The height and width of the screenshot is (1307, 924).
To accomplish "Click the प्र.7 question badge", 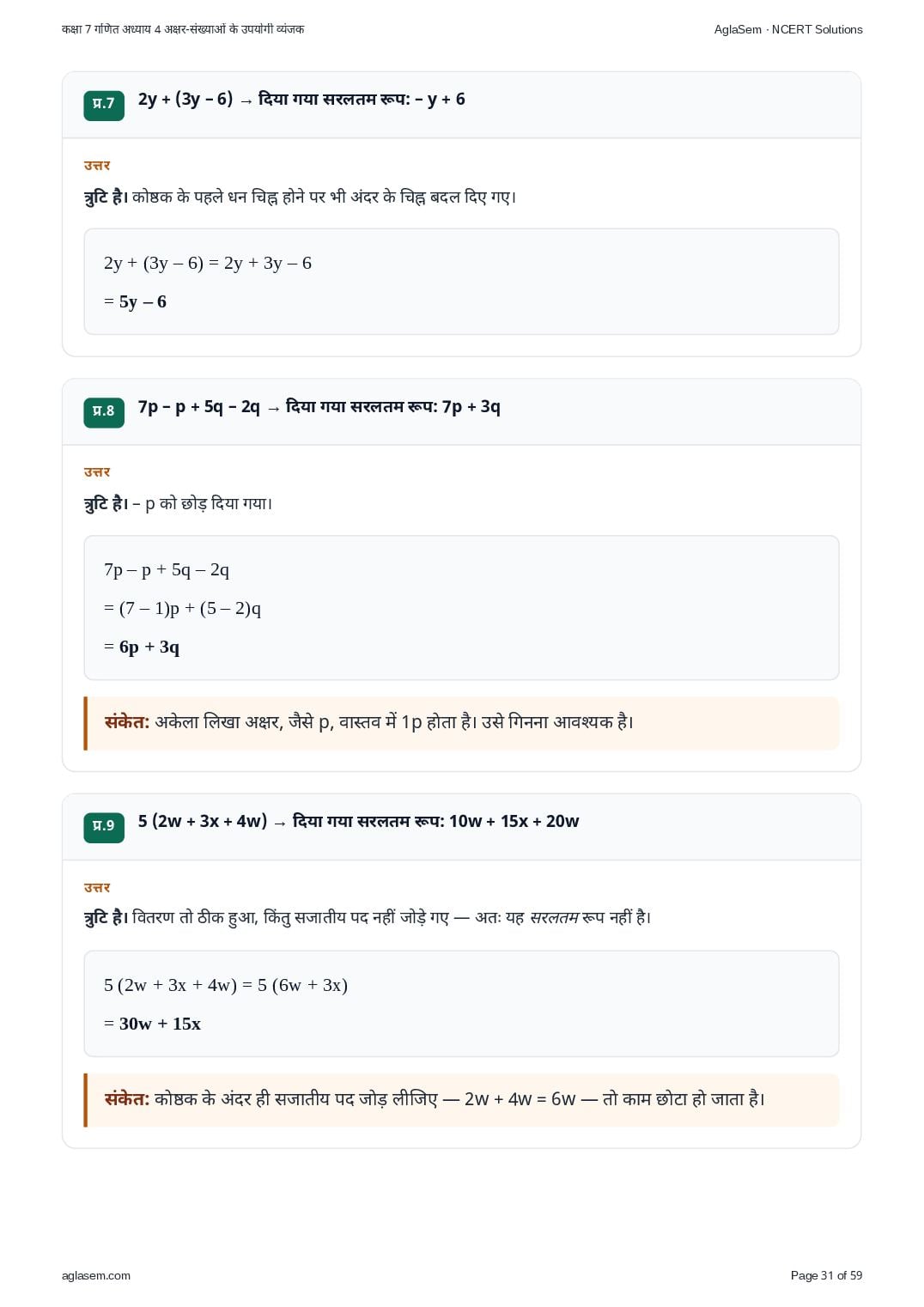I will [x=104, y=104].
